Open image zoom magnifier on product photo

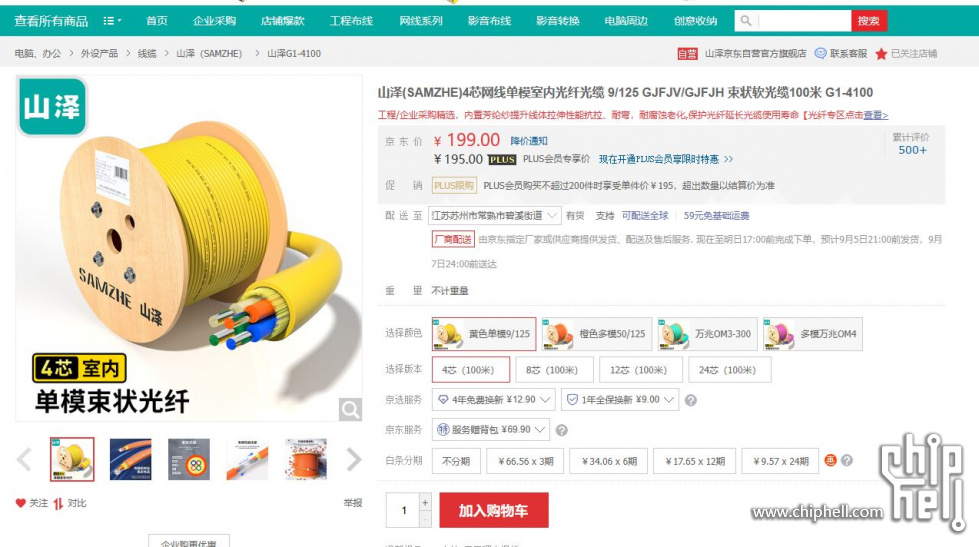point(350,410)
